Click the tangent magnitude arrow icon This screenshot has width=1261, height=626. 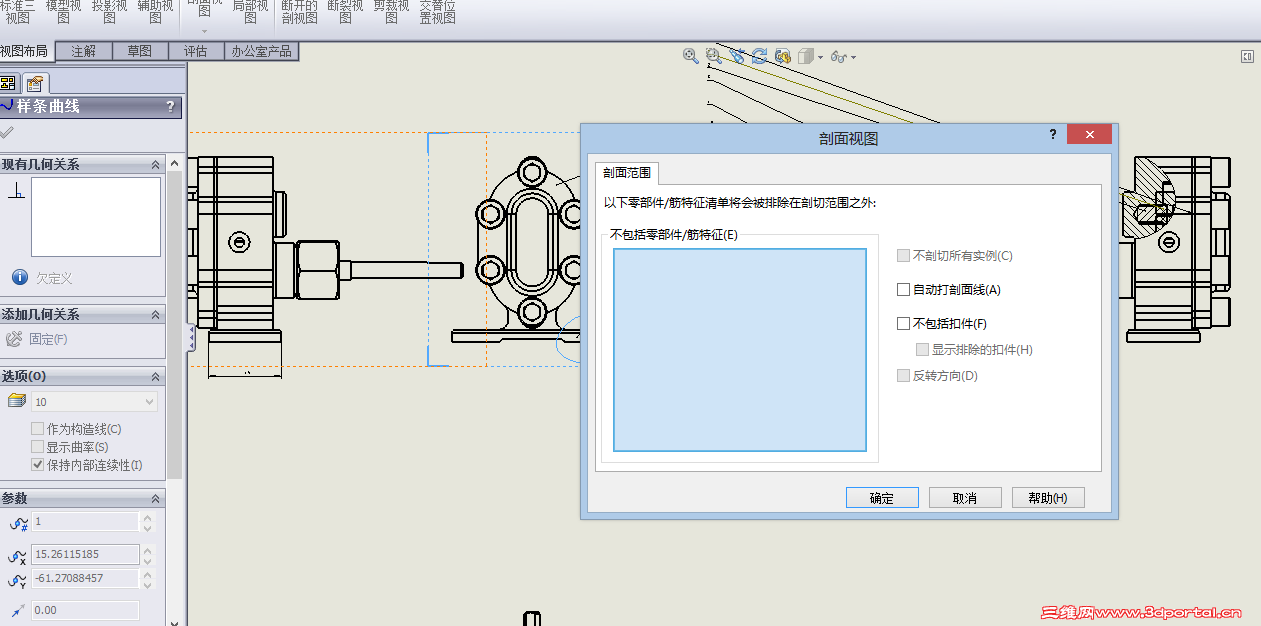pyautogui.click(x=18, y=610)
